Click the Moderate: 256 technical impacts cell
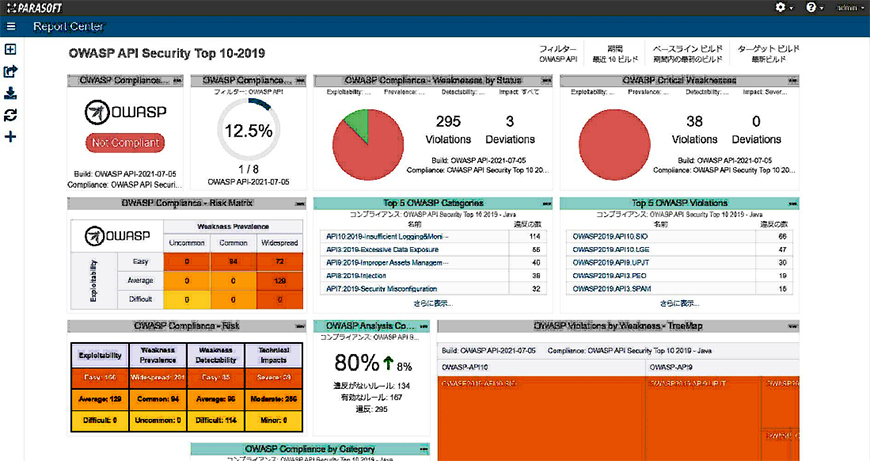This screenshot has height=461, width=870. [274, 399]
